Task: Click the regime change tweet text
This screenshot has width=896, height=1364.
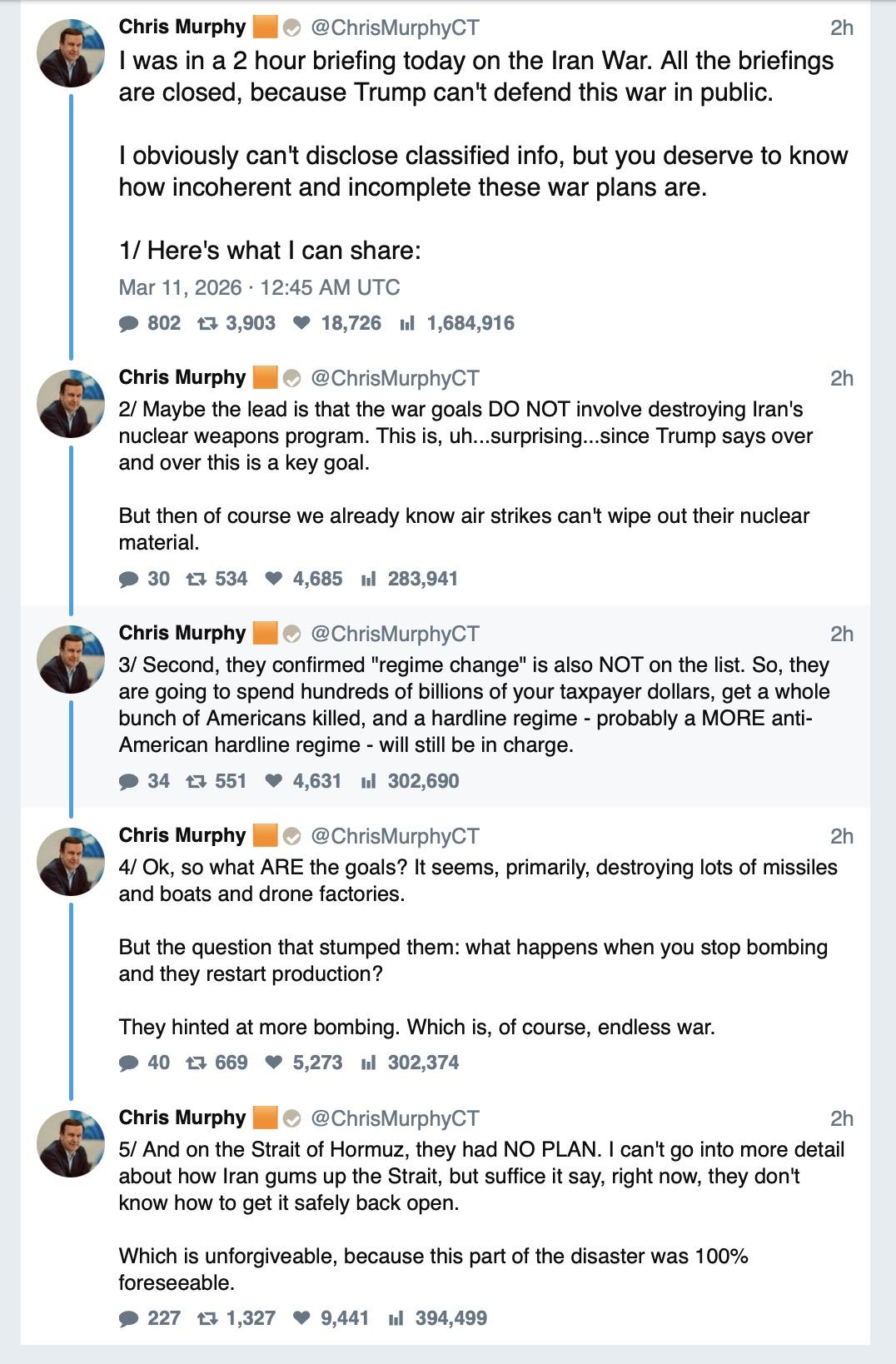Action: (x=474, y=704)
